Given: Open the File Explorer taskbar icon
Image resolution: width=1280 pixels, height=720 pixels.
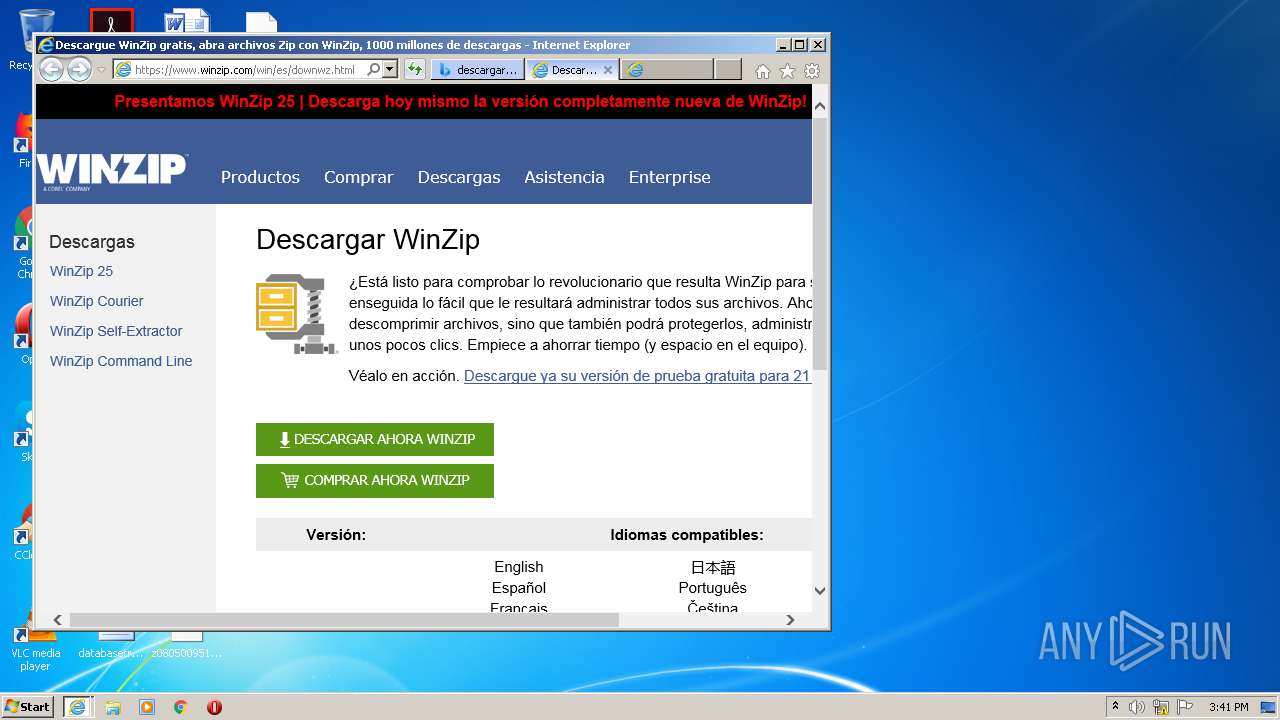Looking at the screenshot, I should pos(113,707).
